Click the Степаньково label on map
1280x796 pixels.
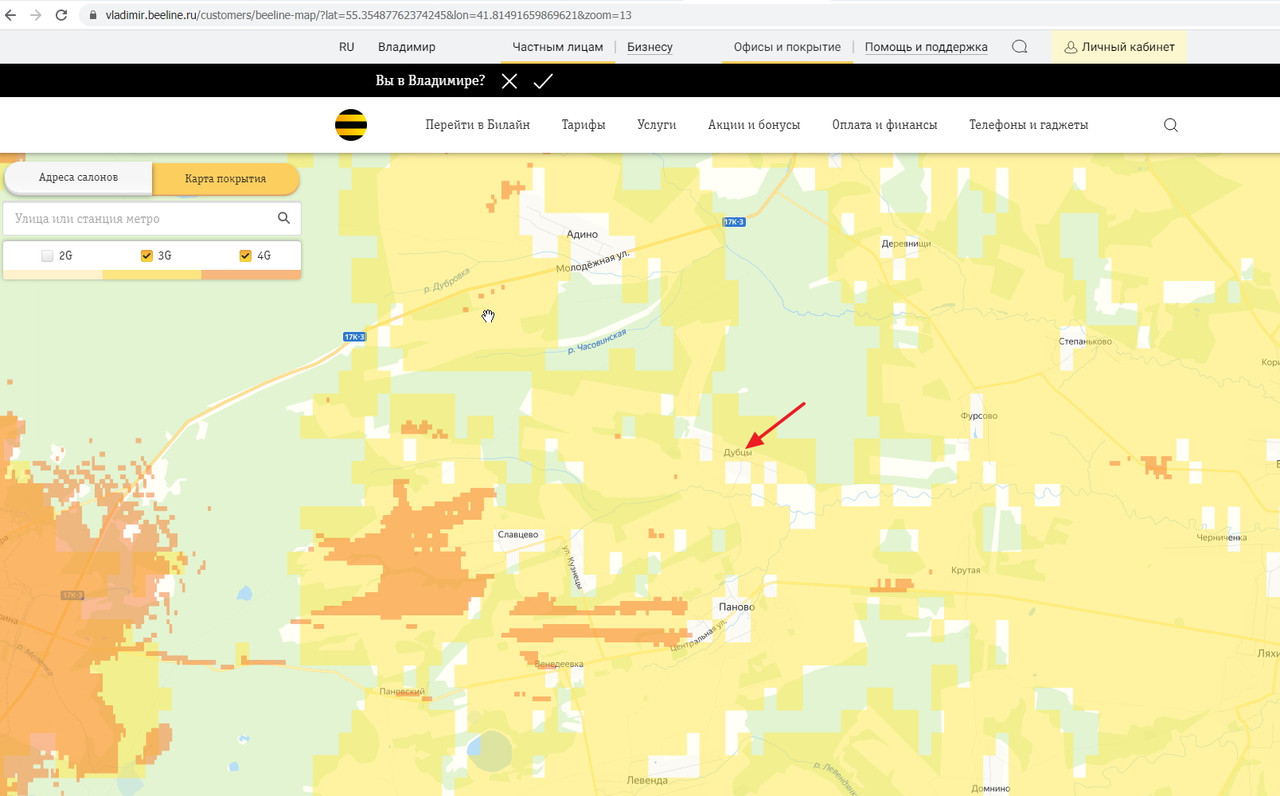[x=1085, y=342]
